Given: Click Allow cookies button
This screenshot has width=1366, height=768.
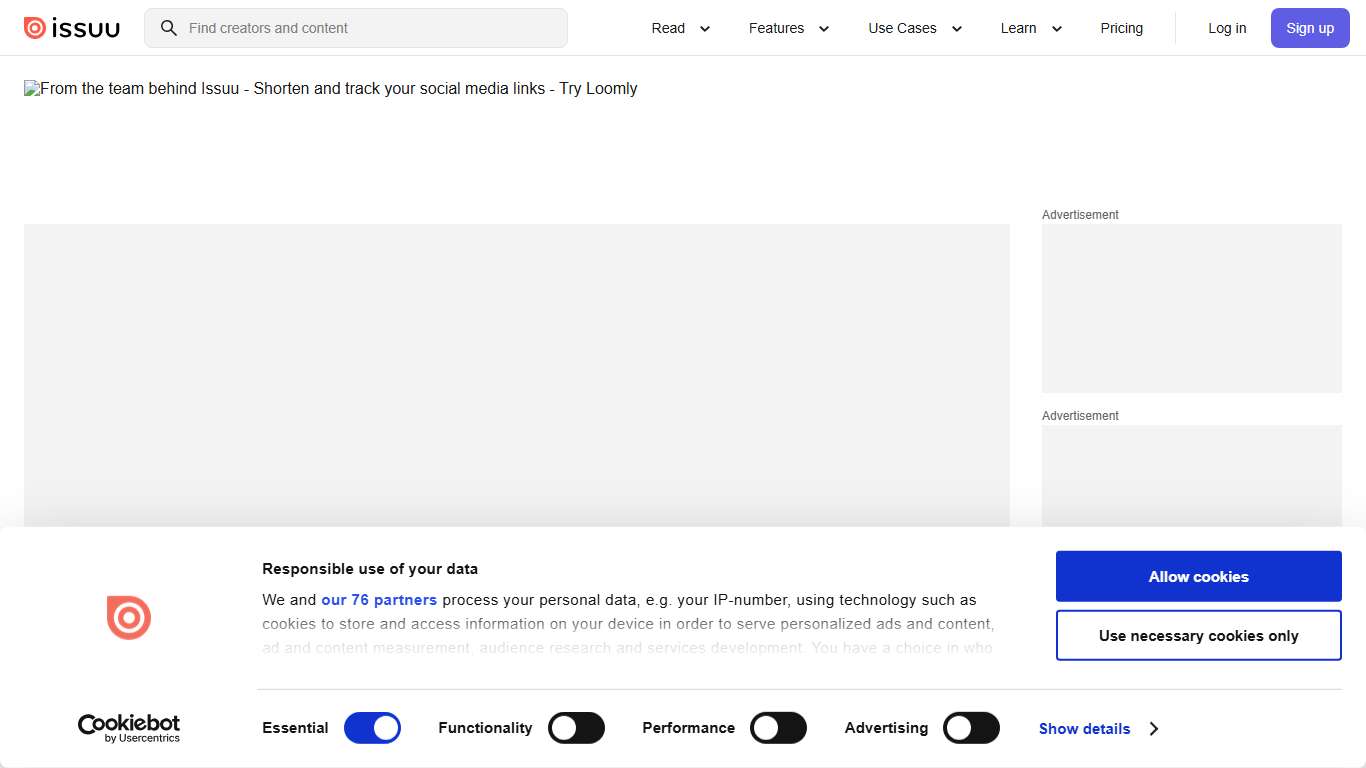Looking at the screenshot, I should (1198, 576).
